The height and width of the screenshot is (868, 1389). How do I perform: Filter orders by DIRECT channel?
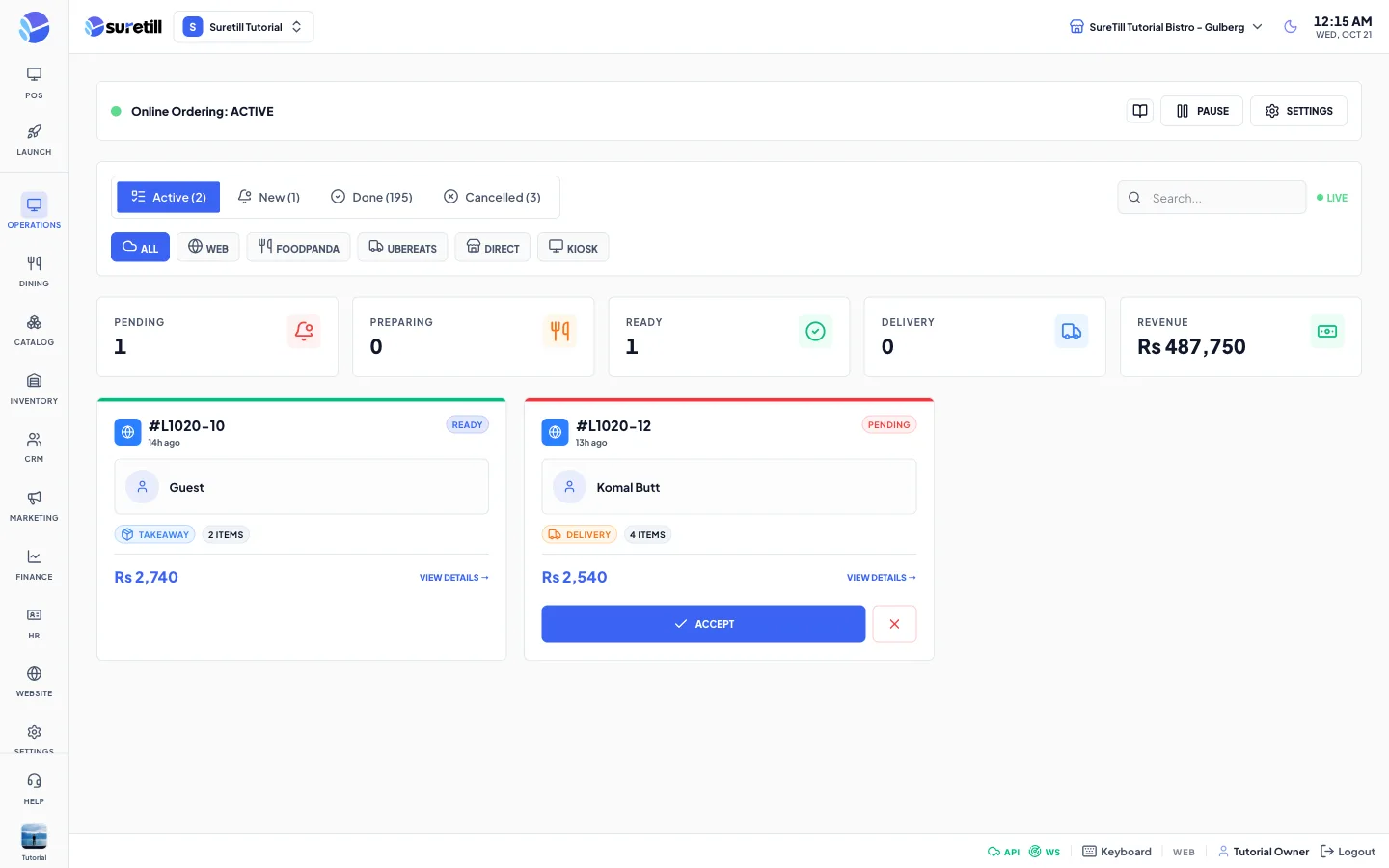[x=492, y=247]
